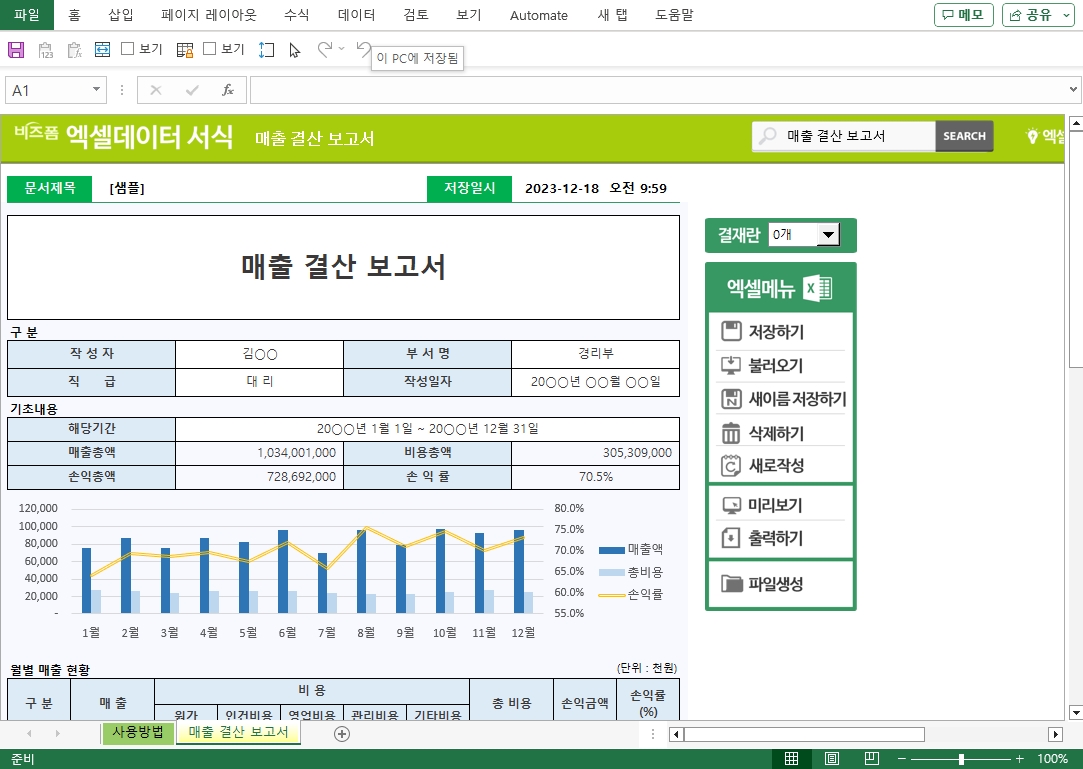This screenshot has width=1083, height=769.
Task: Open the 결재란 dropdown showing 0개
Action: click(x=827, y=235)
